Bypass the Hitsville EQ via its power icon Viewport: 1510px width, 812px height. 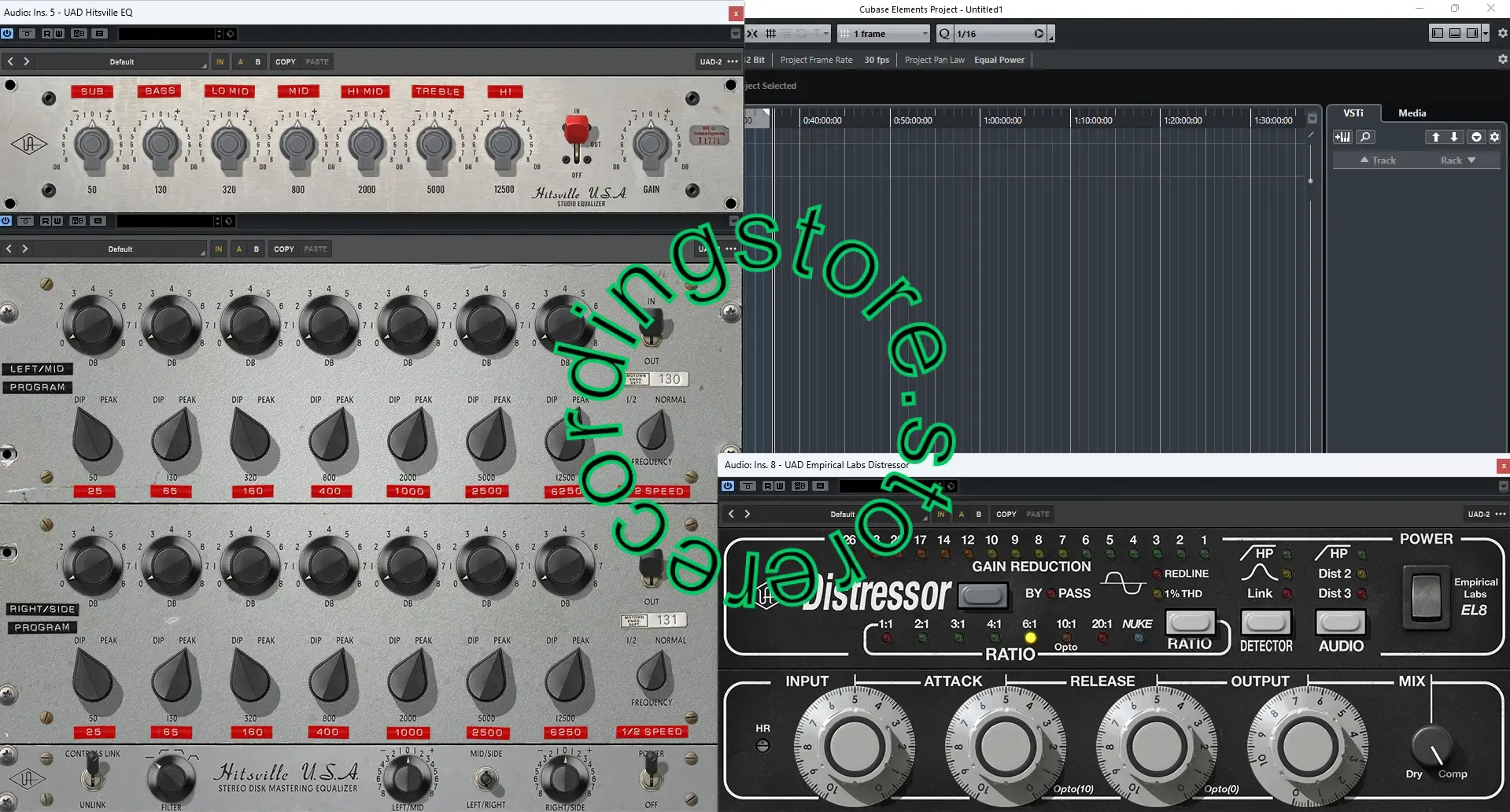pyautogui.click(x=7, y=34)
